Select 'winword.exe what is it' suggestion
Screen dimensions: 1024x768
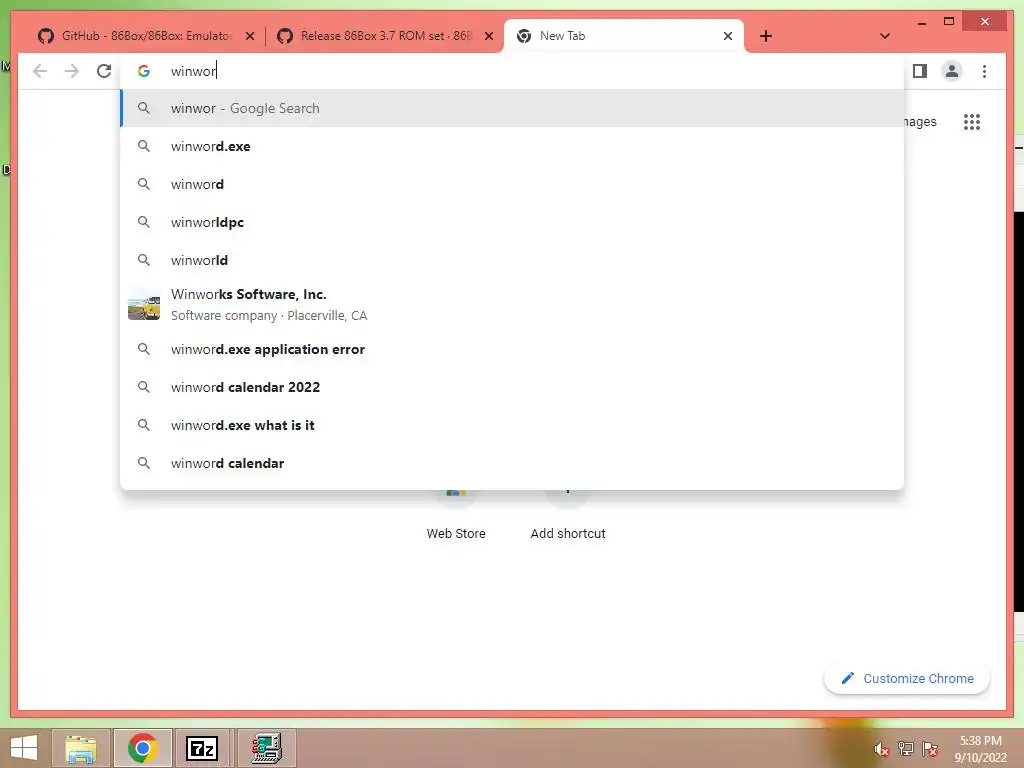[x=512, y=425]
